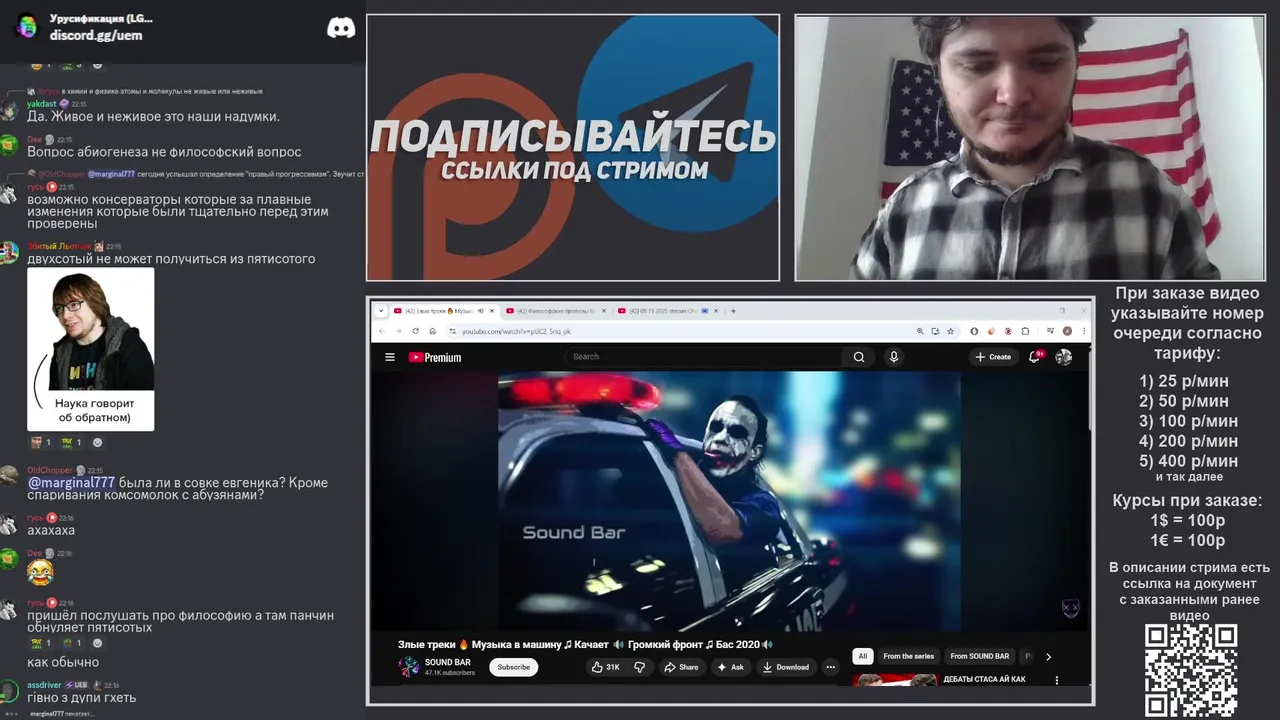
Task: Subscribe to the SOUND BAR channel
Action: pyautogui.click(x=513, y=667)
